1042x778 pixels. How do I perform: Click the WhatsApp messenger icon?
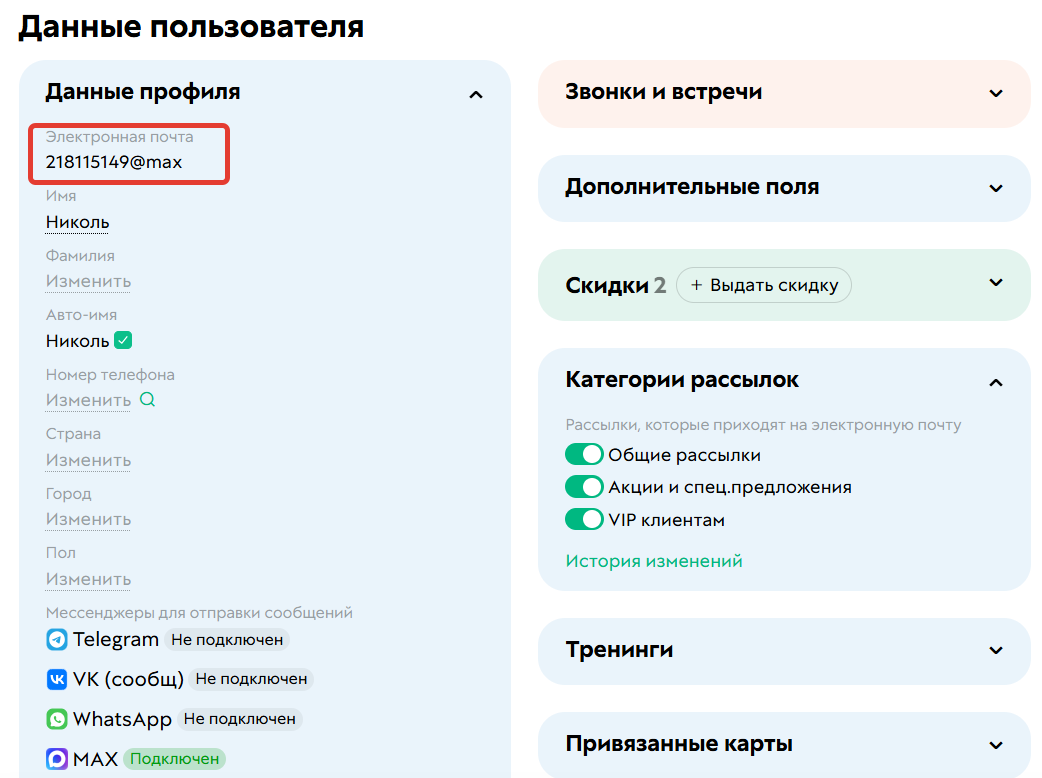55,718
